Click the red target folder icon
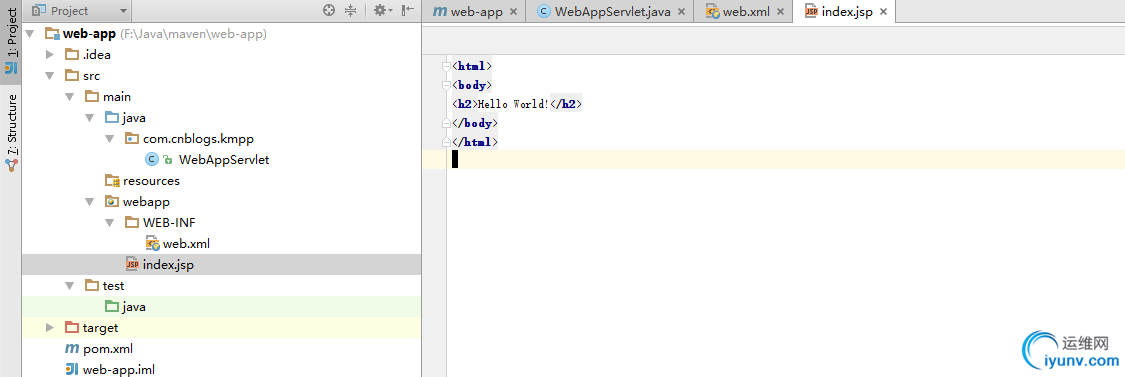 click(x=72, y=327)
